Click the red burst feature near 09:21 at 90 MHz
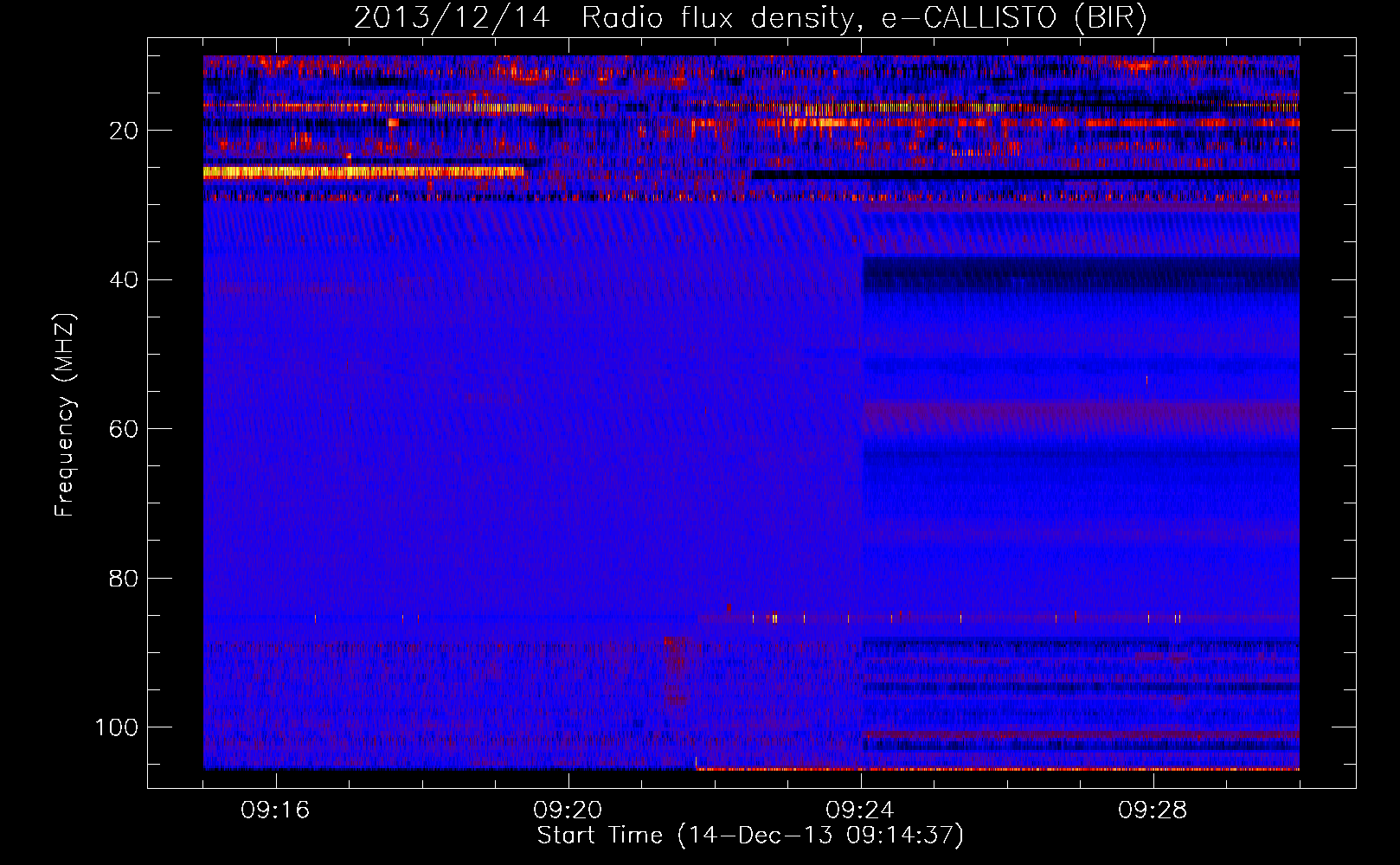Screen dimensions: 1400x865 click(676, 672)
